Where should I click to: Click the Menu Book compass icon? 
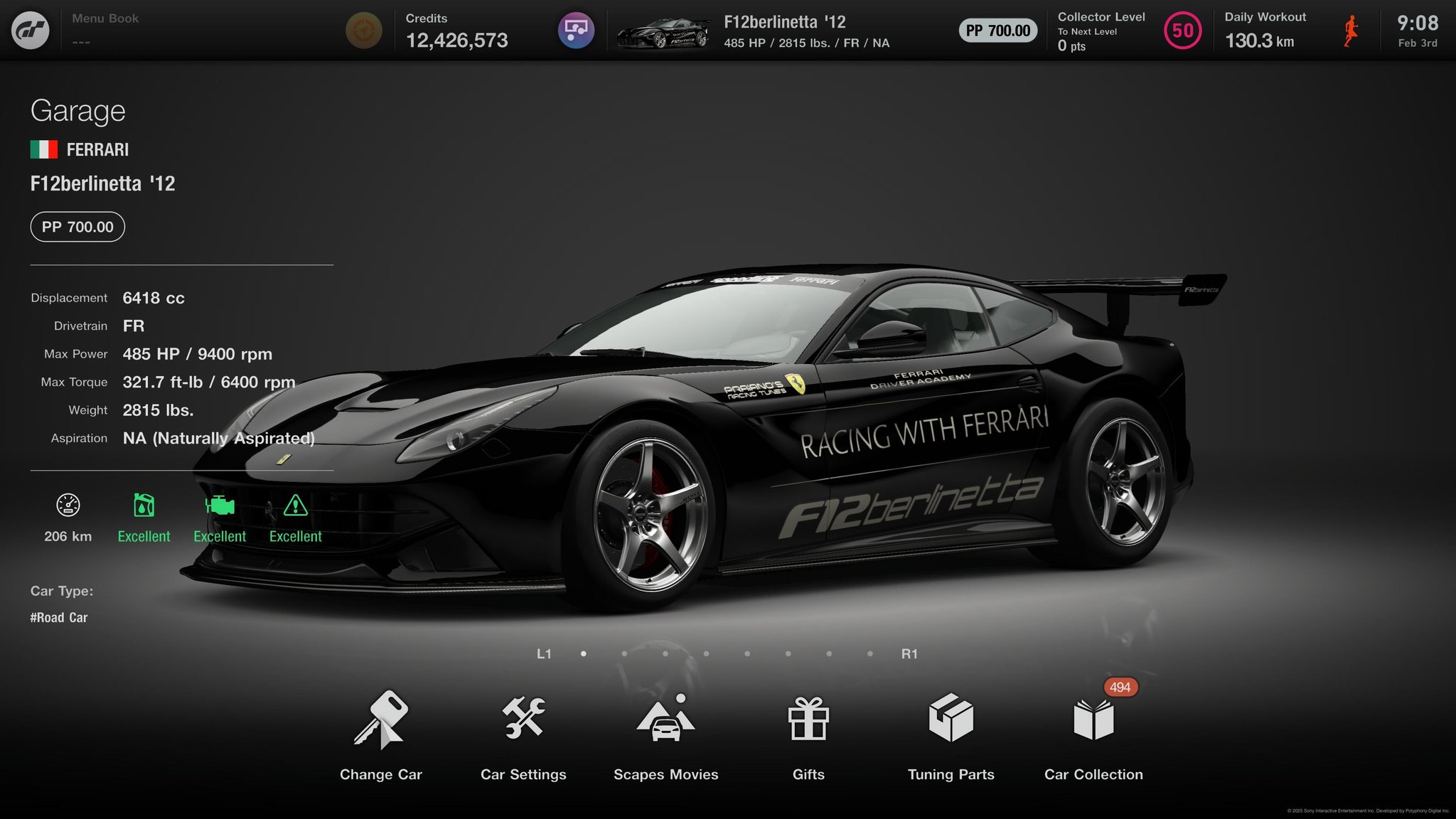[x=363, y=31]
